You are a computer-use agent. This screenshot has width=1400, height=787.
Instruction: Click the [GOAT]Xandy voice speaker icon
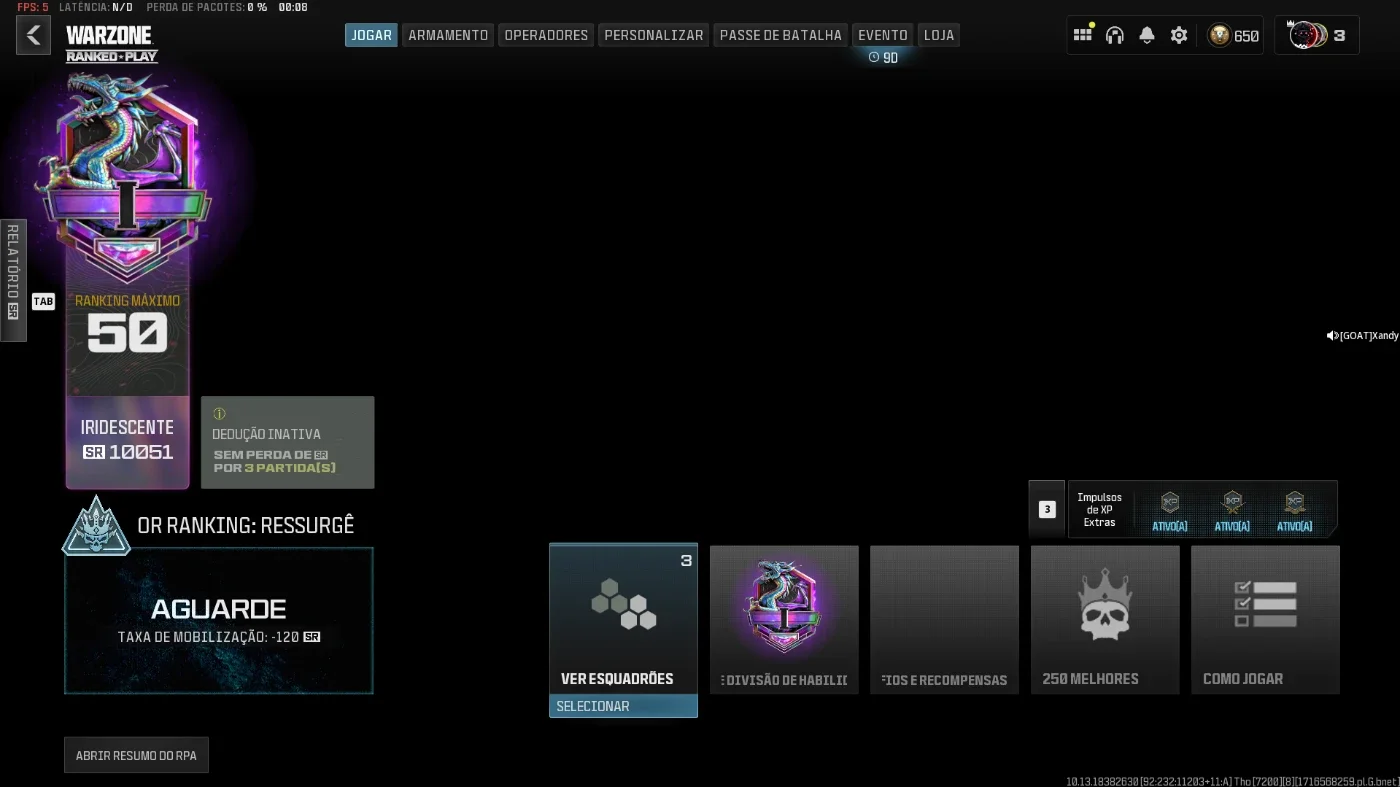(1332, 336)
